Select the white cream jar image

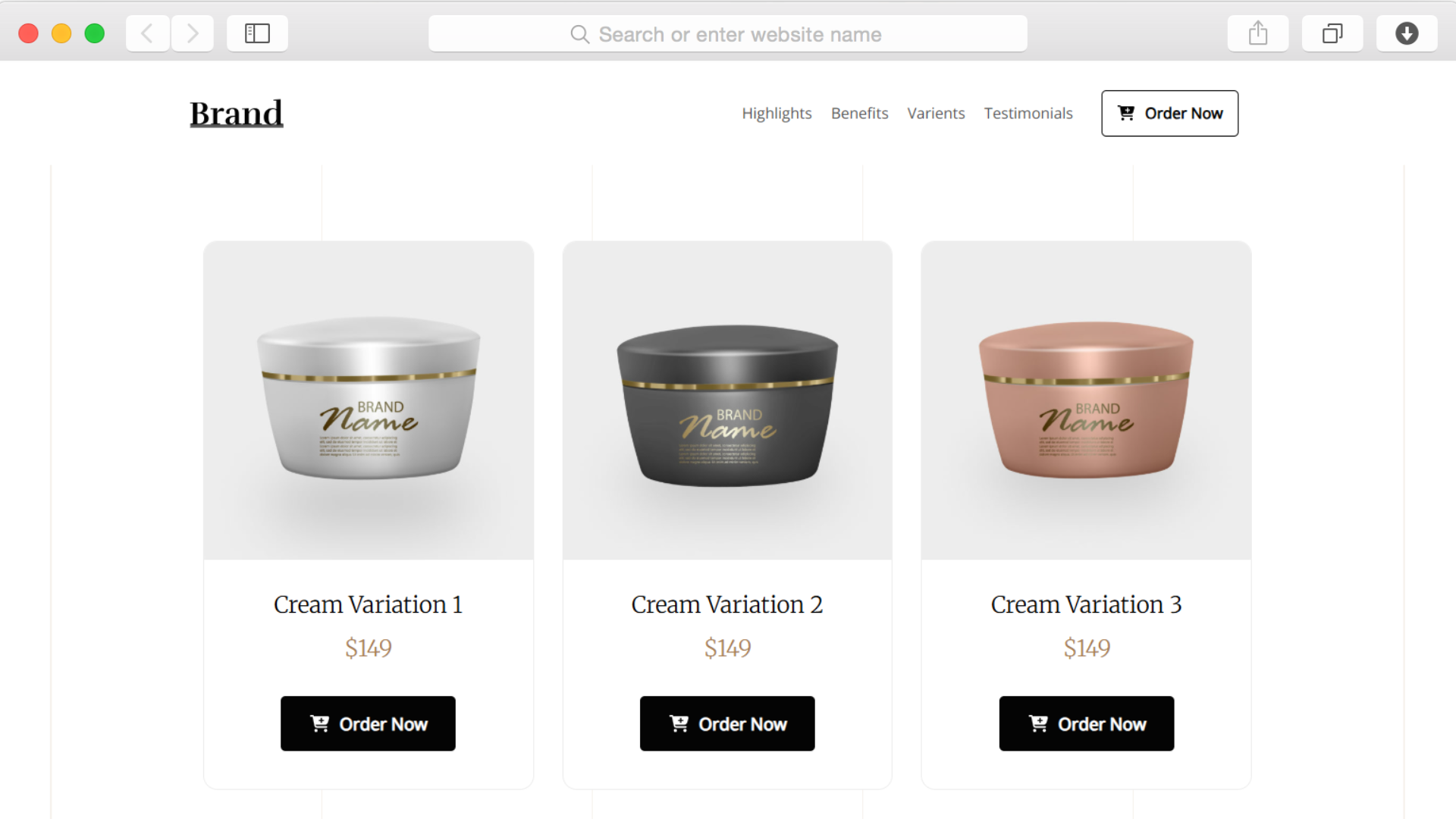point(369,398)
